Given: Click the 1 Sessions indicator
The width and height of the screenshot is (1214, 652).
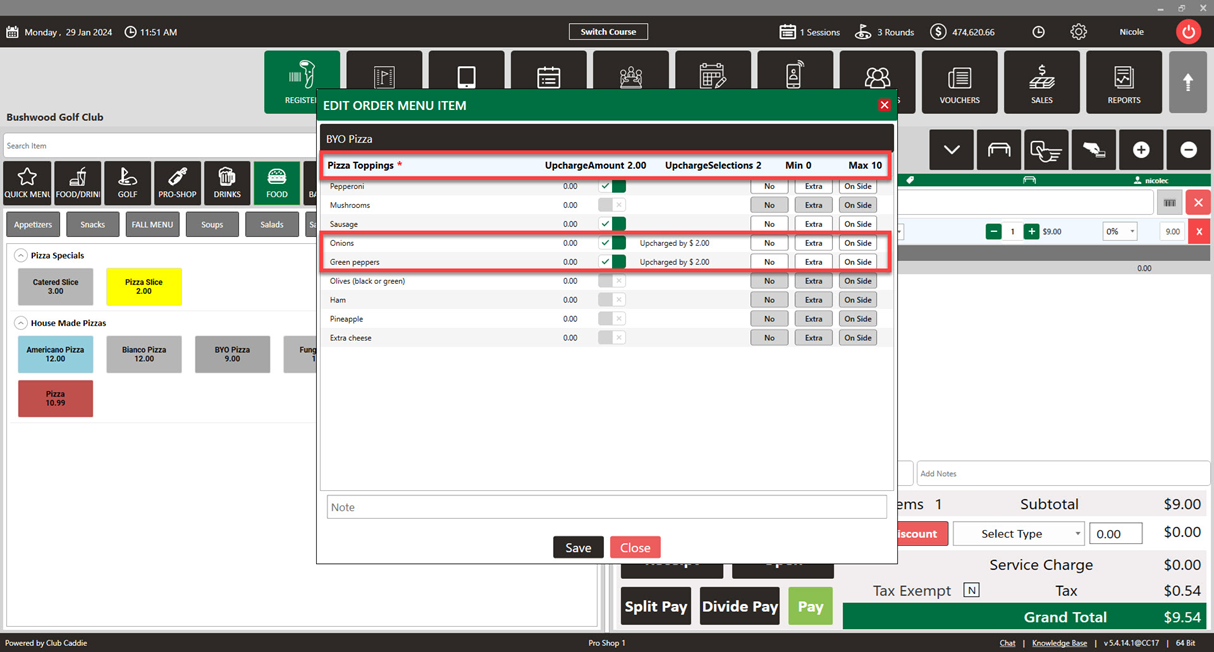Looking at the screenshot, I should click(810, 32).
